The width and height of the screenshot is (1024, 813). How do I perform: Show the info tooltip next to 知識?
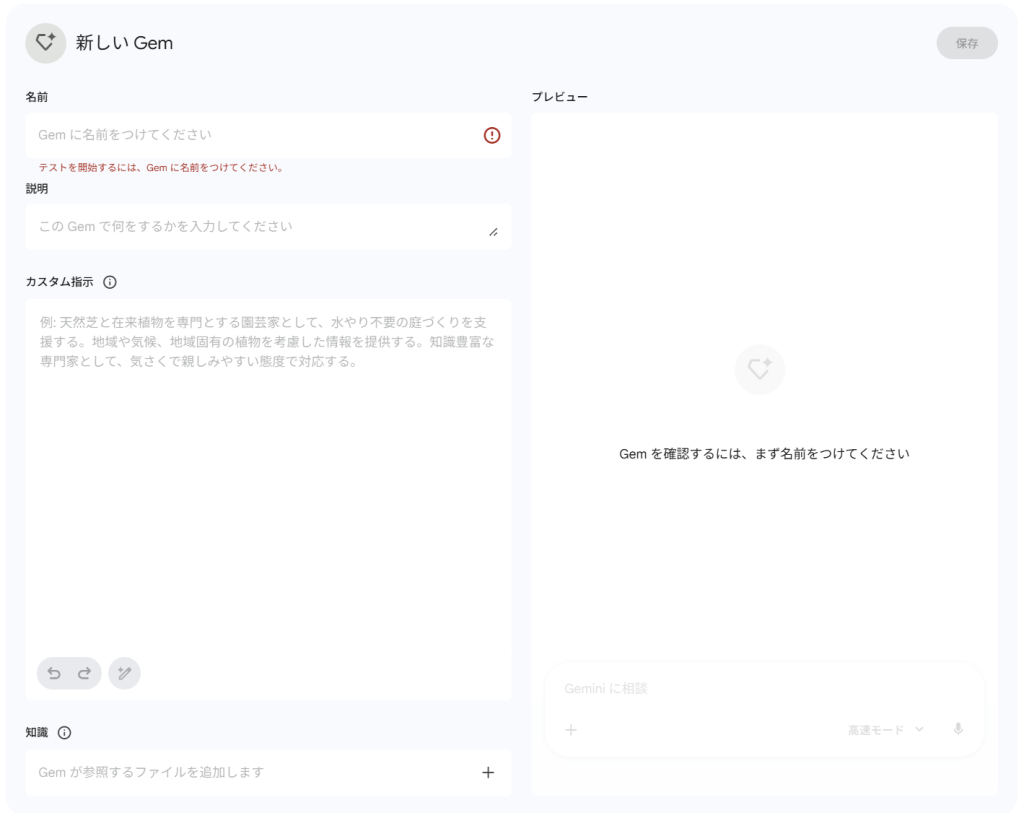point(65,732)
